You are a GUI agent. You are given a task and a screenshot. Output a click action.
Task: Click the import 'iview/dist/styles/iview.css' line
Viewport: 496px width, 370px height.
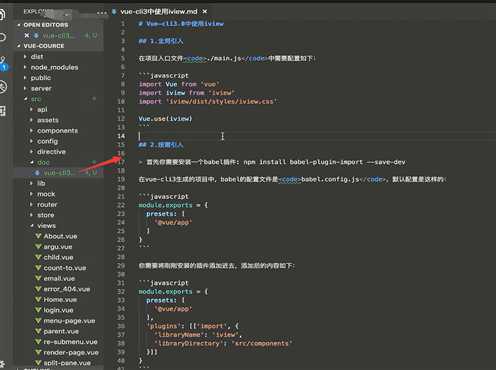coord(208,101)
